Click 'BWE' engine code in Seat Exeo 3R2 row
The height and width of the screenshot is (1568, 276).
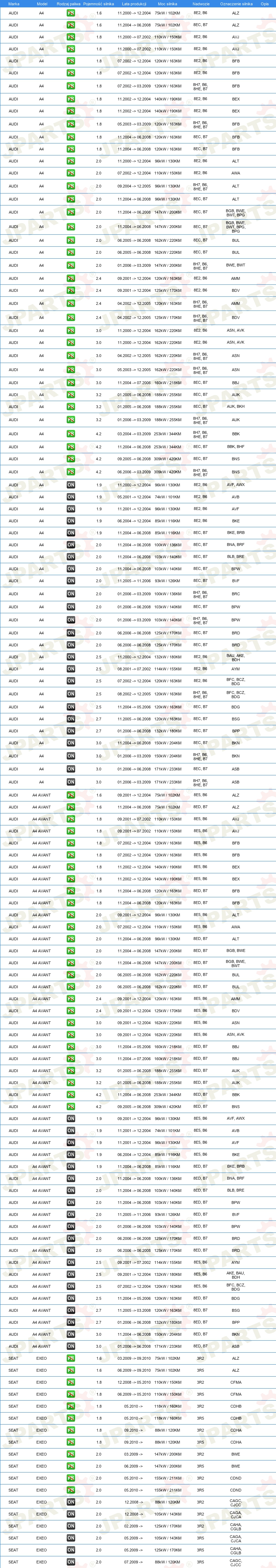[236, 1454]
